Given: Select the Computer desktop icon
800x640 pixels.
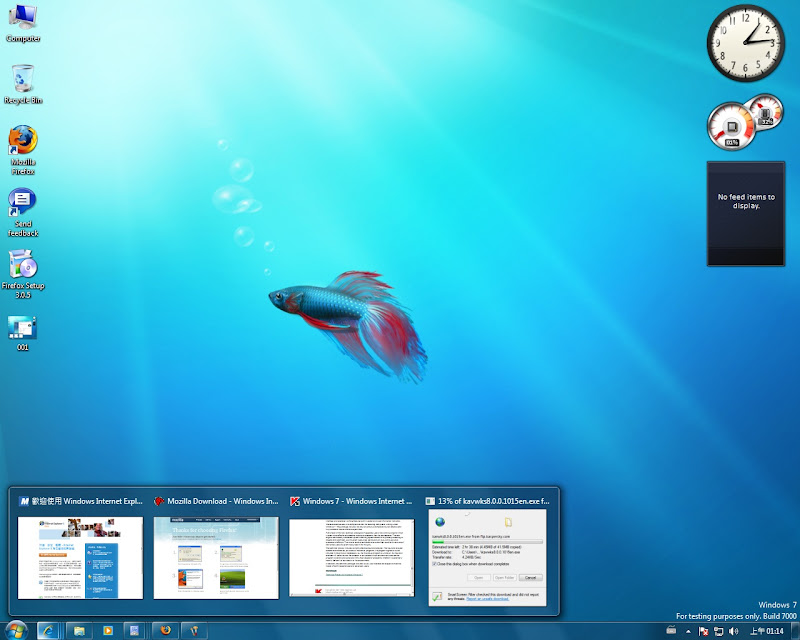Looking at the screenshot, I should (x=23, y=20).
